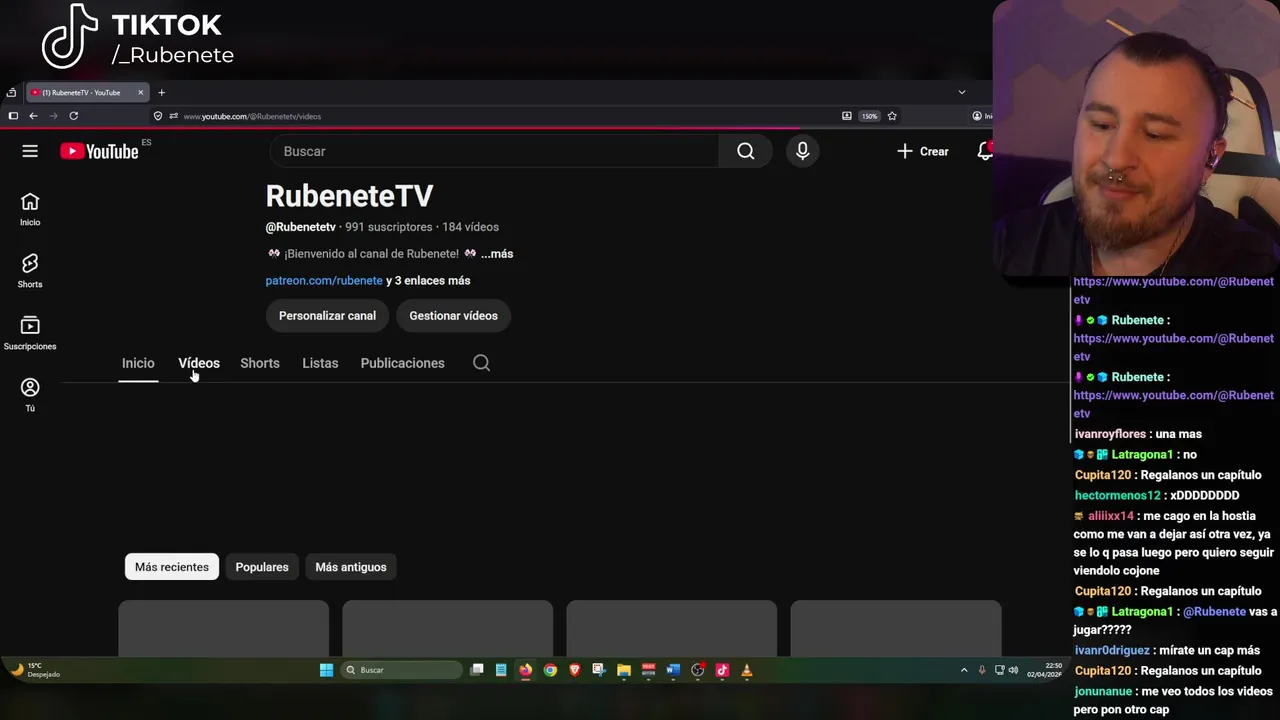Open Suscripciones in the sidebar
This screenshot has width=1280, height=720.
(x=30, y=333)
